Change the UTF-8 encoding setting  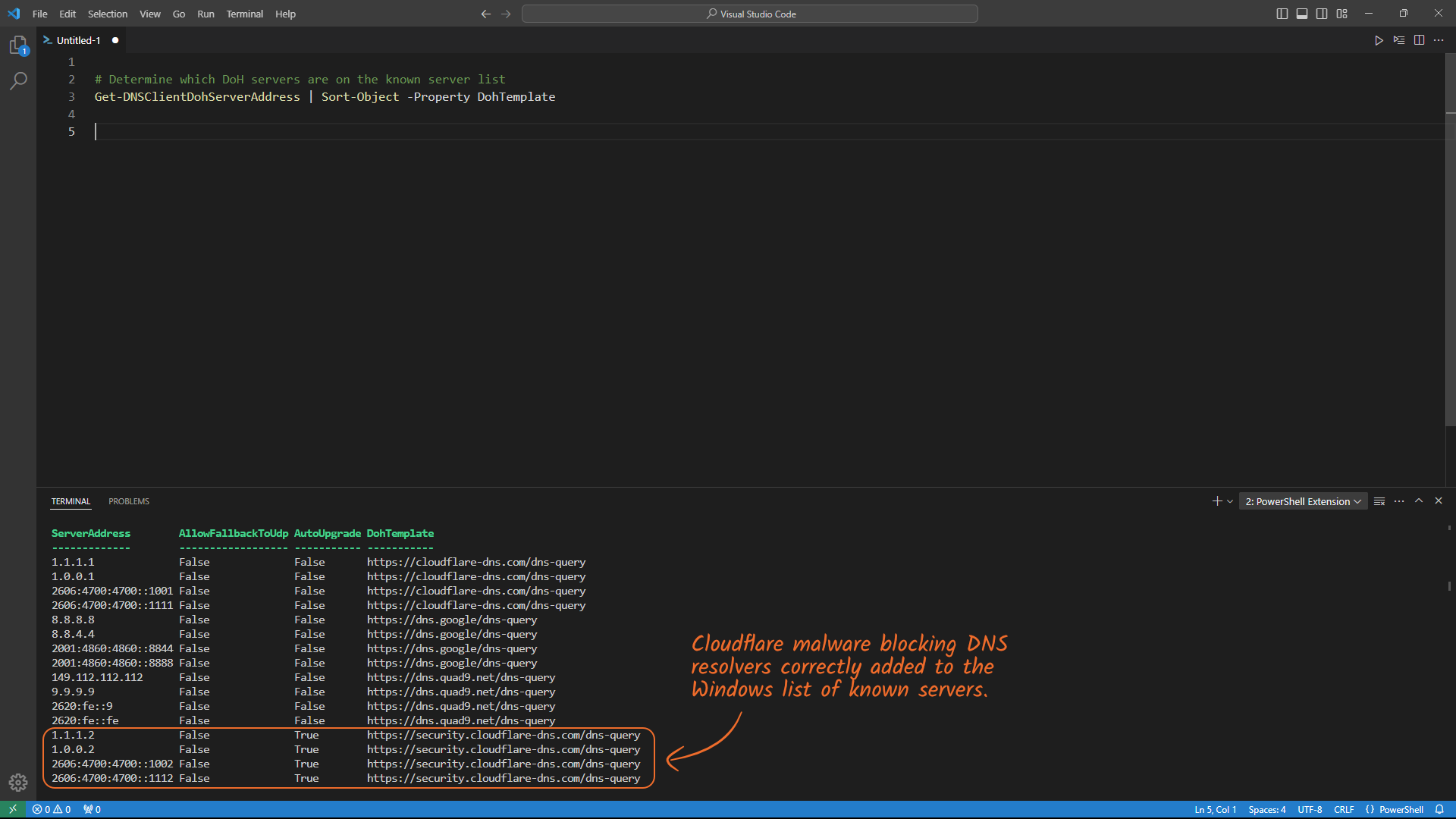(1310, 809)
